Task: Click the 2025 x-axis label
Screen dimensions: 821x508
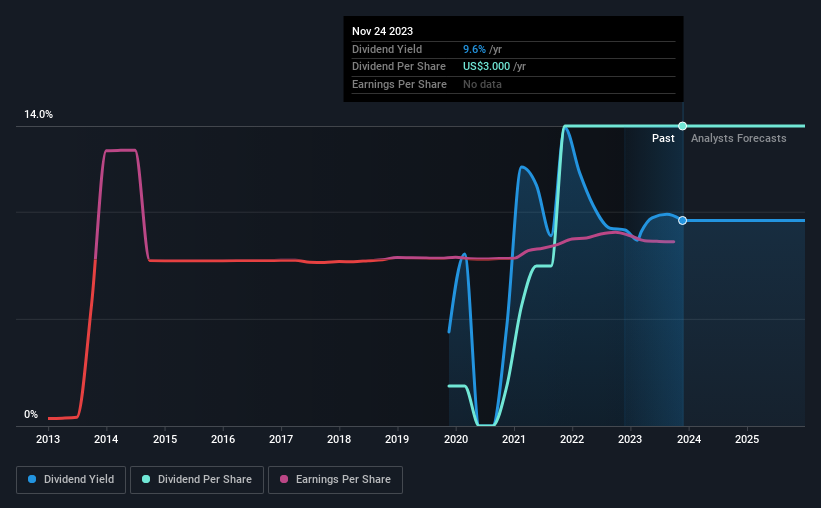Action: click(x=747, y=439)
